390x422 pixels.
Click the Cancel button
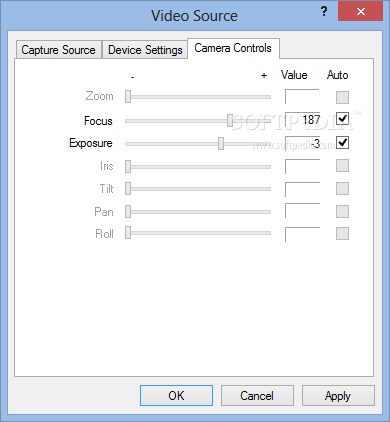[257, 396]
